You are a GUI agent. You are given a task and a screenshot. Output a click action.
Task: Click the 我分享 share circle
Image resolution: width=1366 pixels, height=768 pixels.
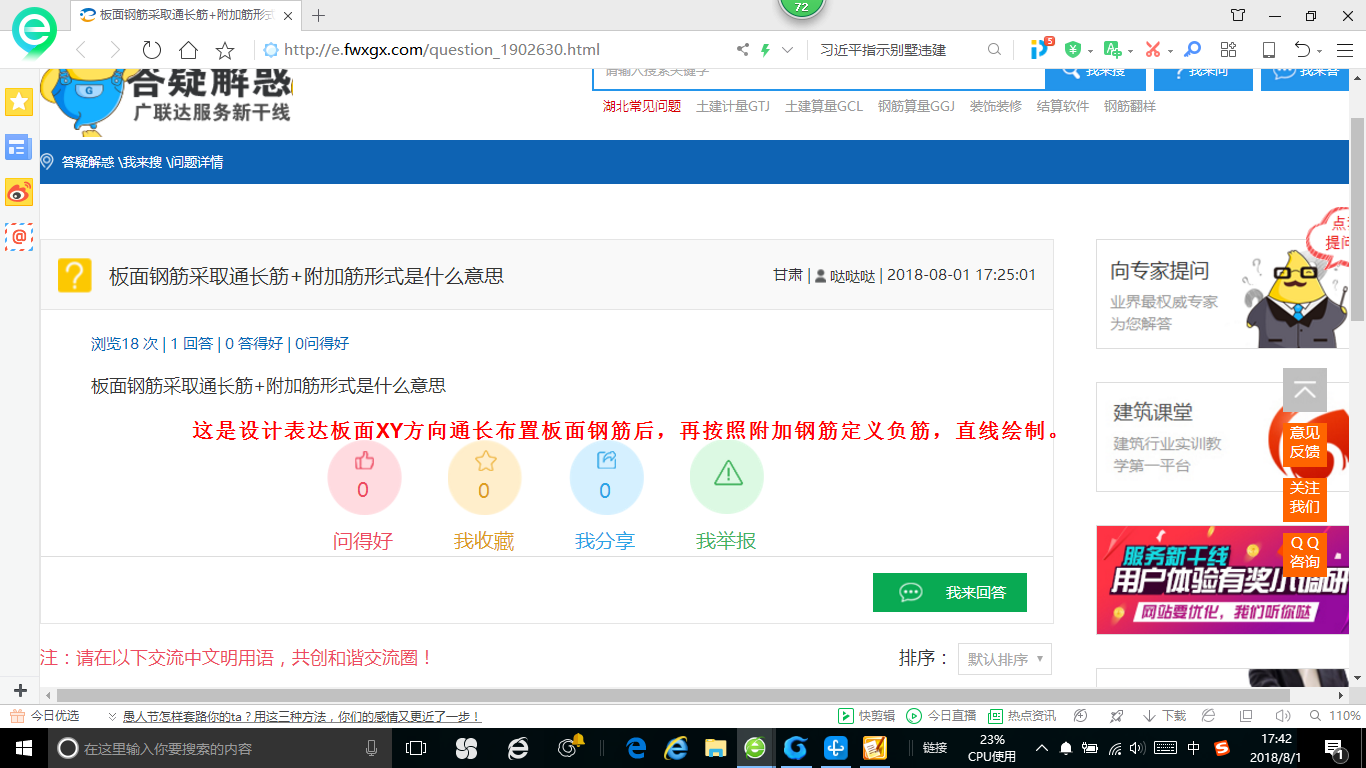coord(606,478)
